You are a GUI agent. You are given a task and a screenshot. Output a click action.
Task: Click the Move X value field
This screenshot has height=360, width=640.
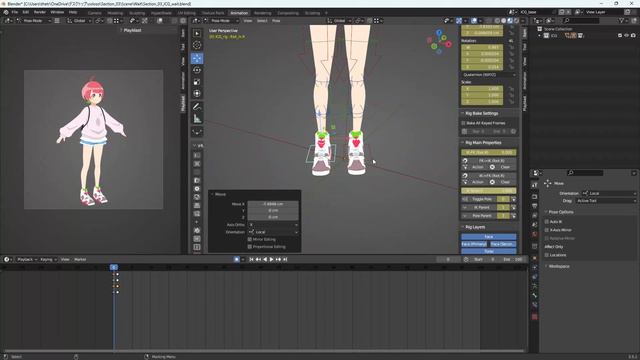pyautogui.click(x=273, y=204)
